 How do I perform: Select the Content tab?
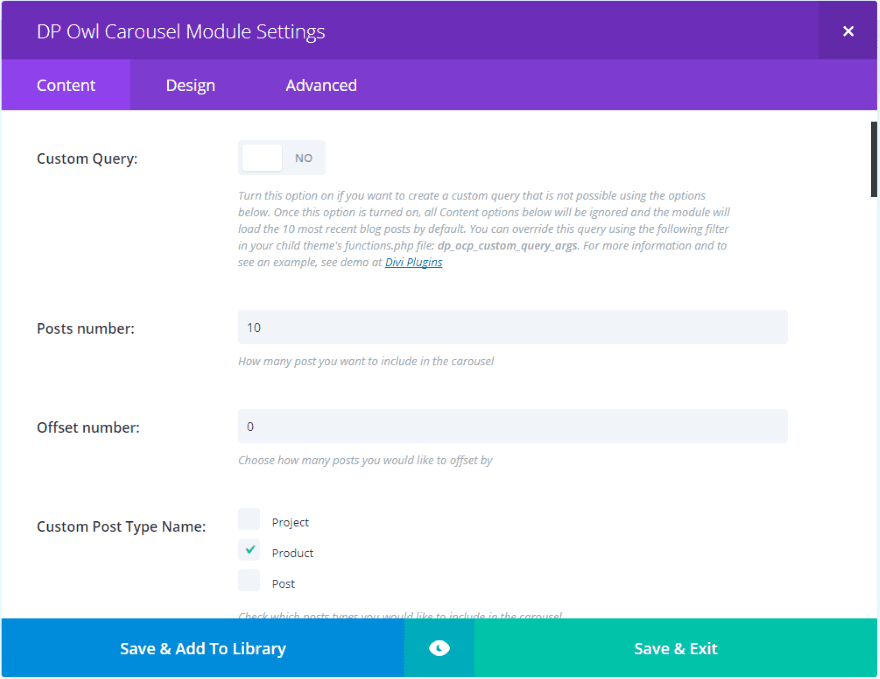tap(66, 85)
